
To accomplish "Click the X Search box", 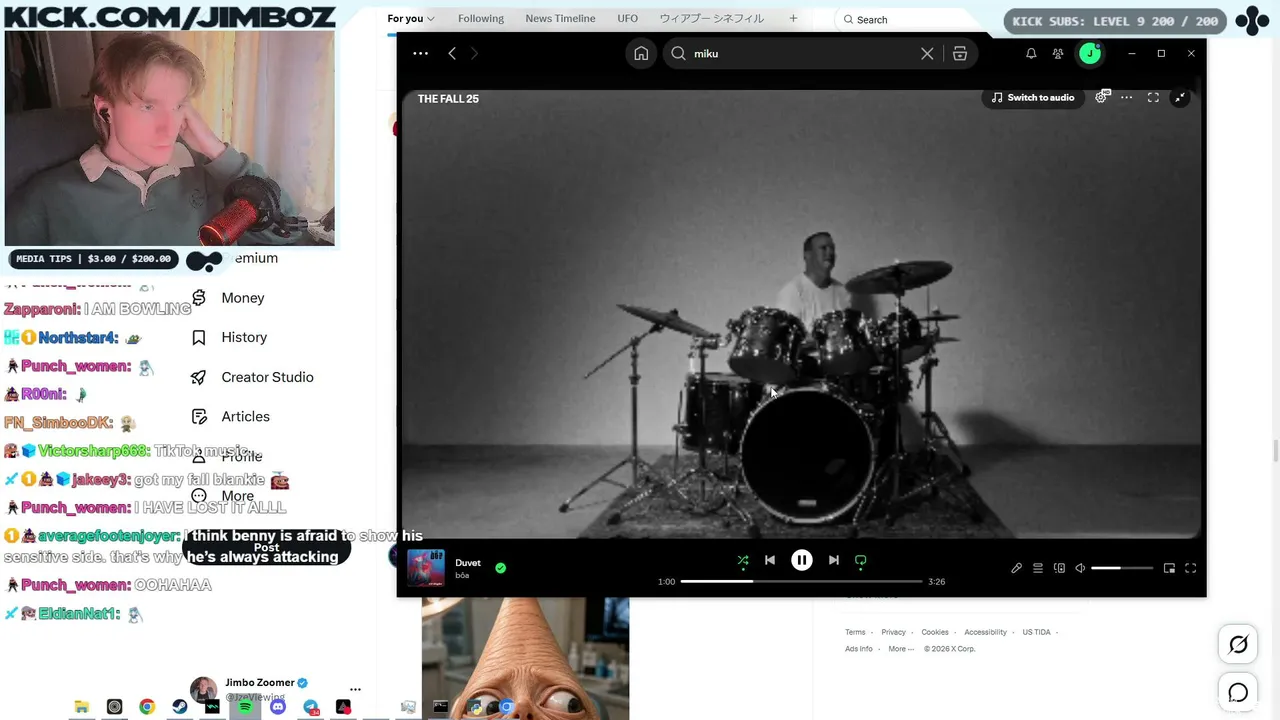I will [x=912, y=19].
